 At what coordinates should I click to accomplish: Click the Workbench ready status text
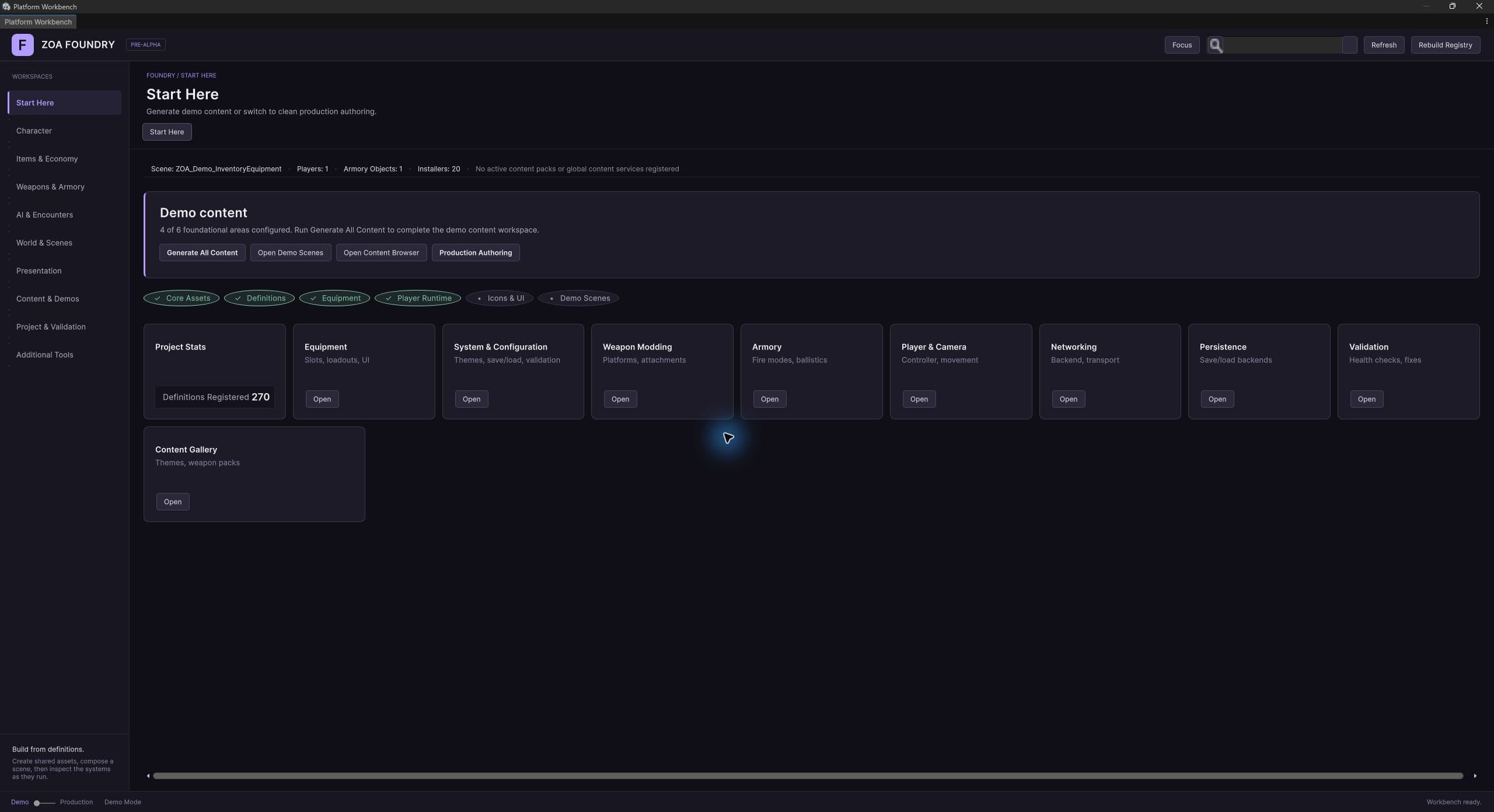1454,802
